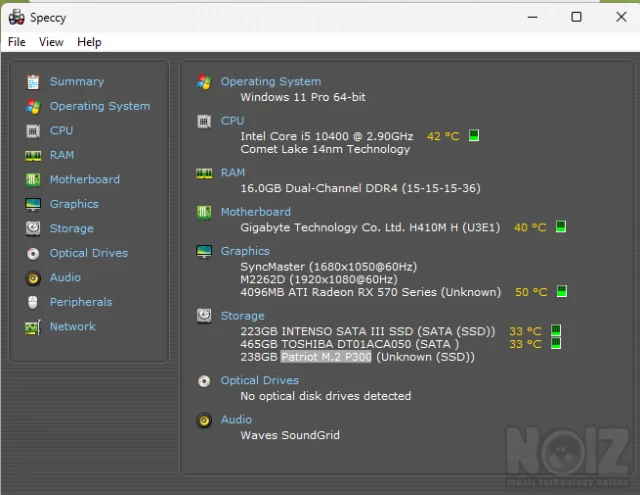Click the Speccy app icon in title bar
The height and width of the screenshot is (495, 640).
[17, 17]
